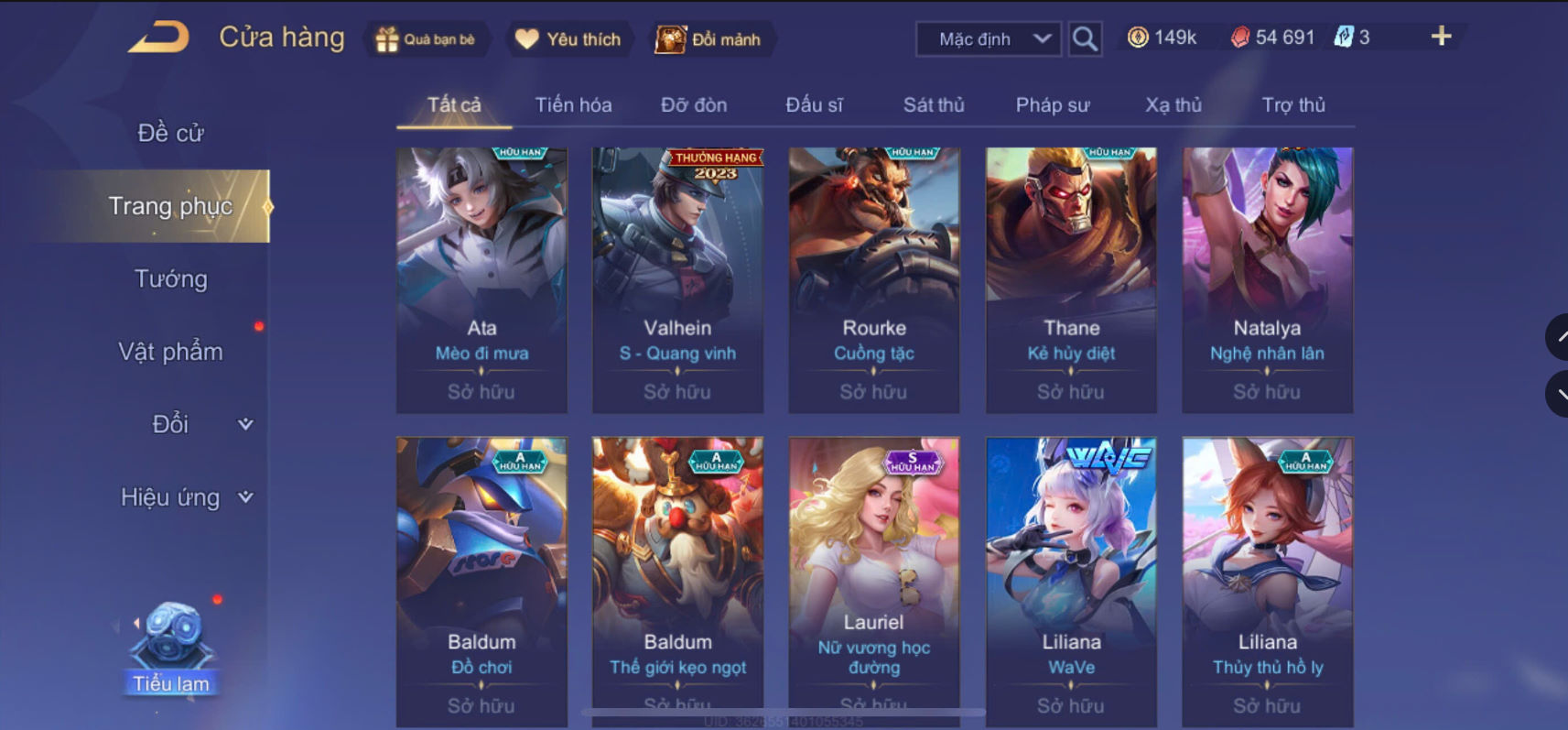Click the down chevron on right edge

point(1560,395)
